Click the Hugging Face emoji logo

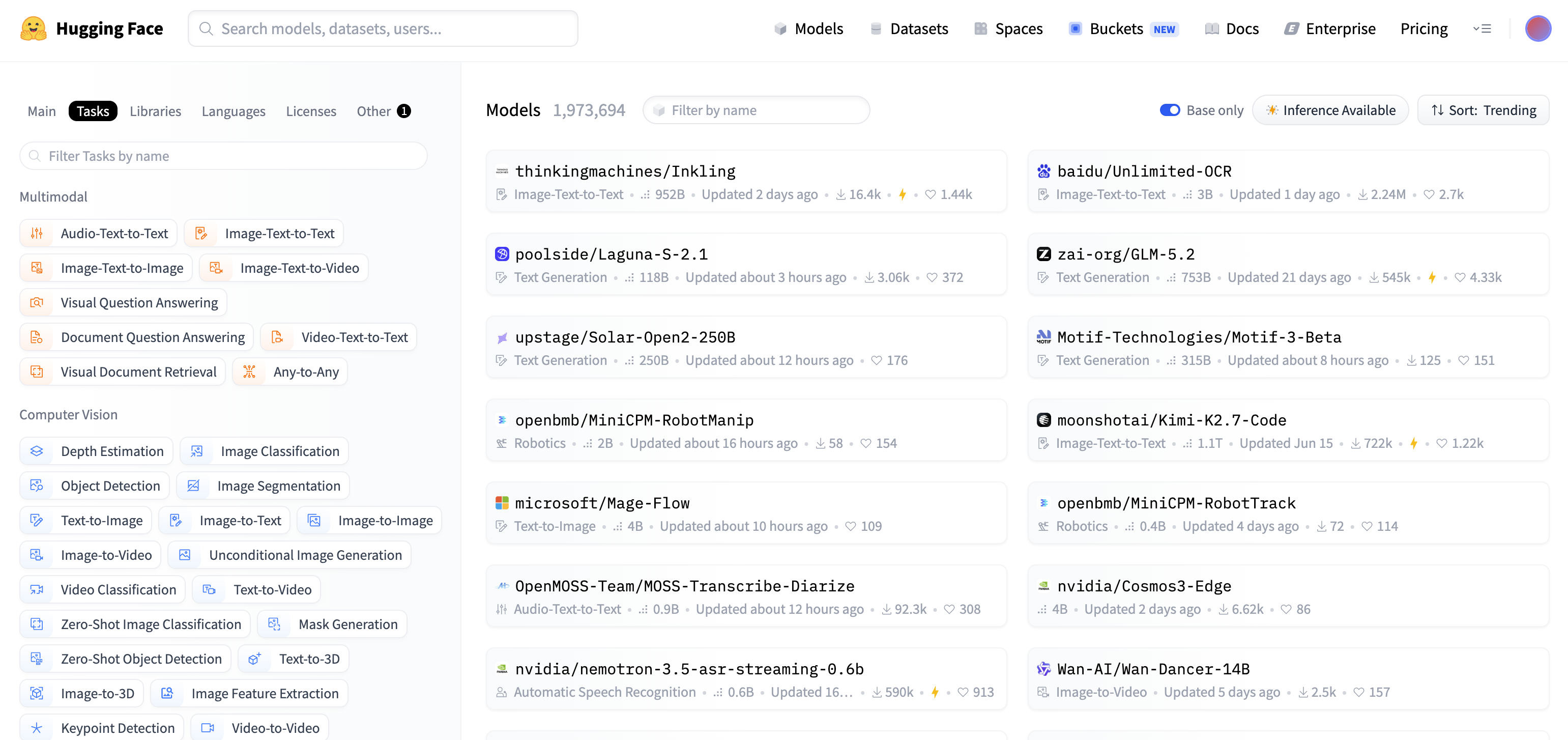click(34, 29)
